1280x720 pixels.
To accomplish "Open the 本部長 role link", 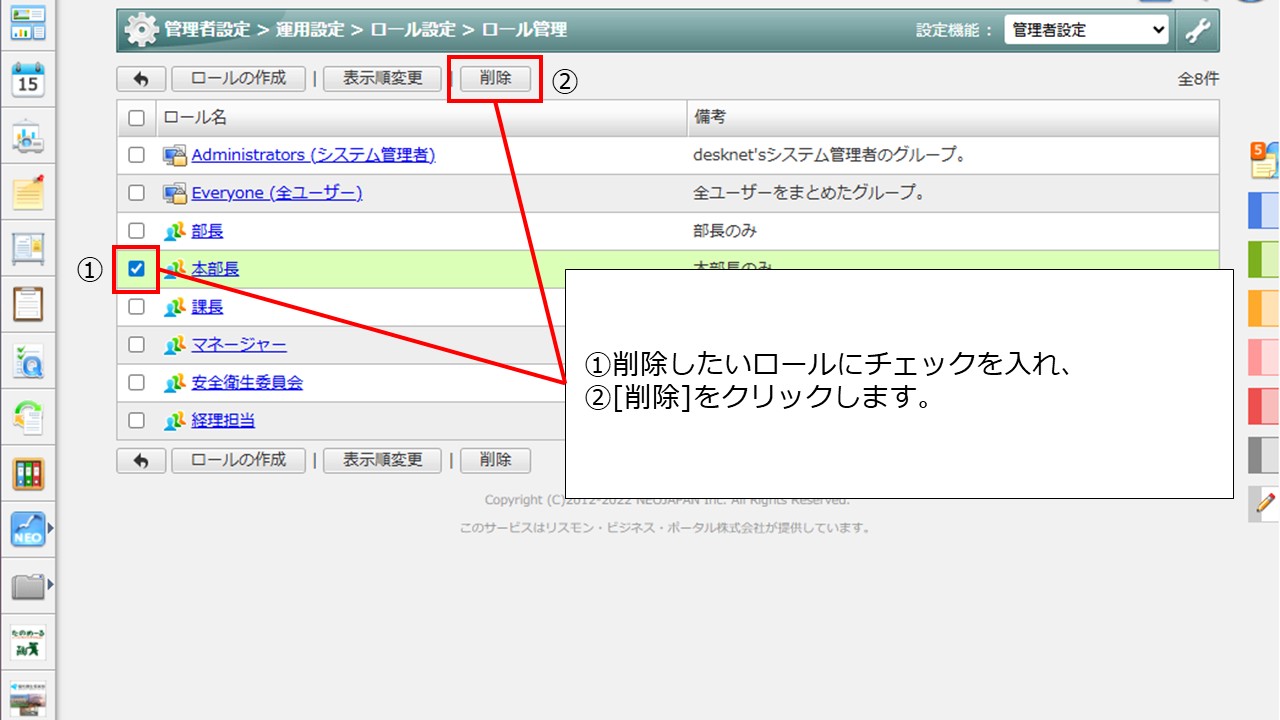I will point(215,269).
